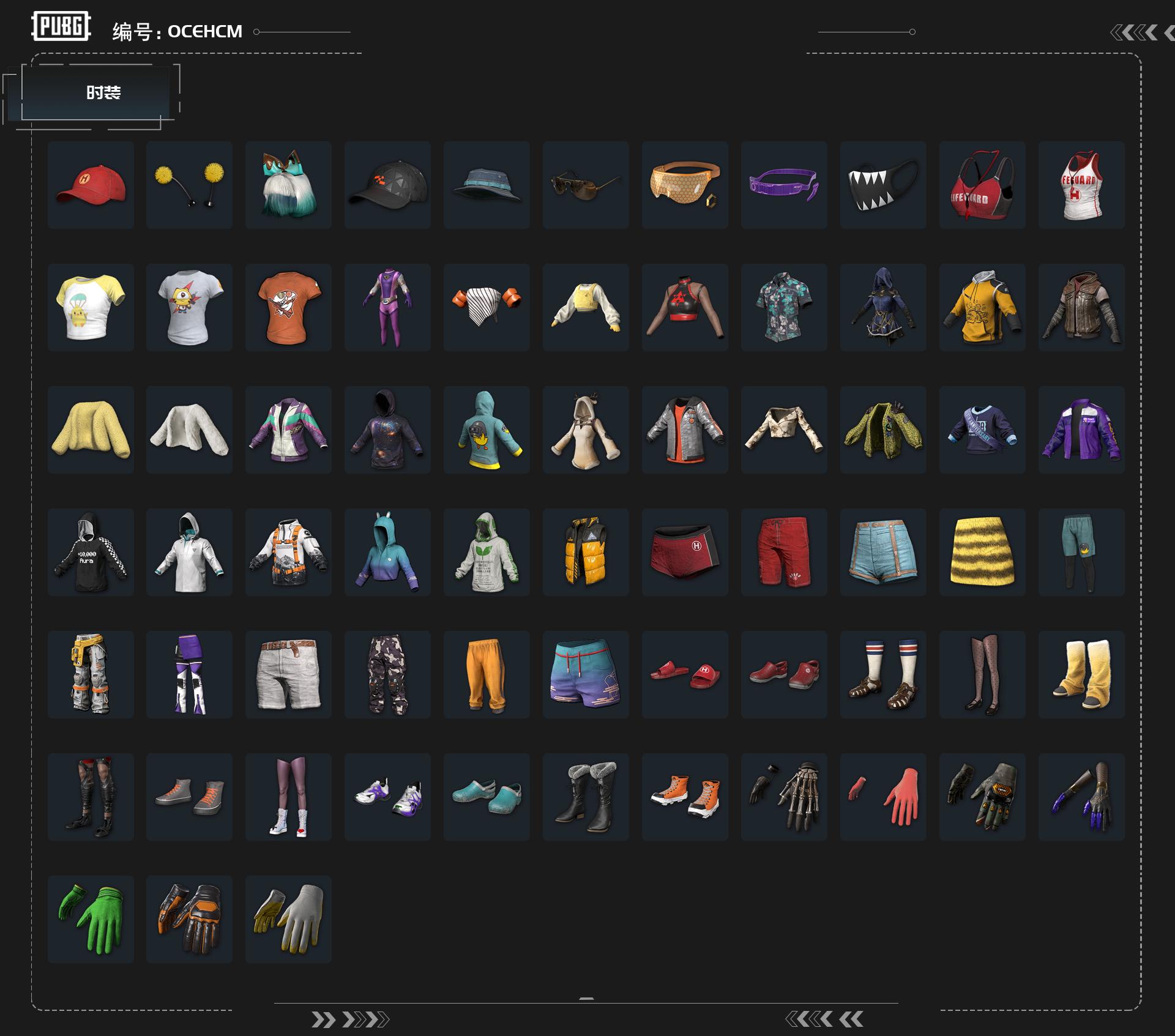The image size is (1175, 1036).
Task: Pick the black fur-trimmed boots
Action: pyautogui.click(x=586, y=797)
